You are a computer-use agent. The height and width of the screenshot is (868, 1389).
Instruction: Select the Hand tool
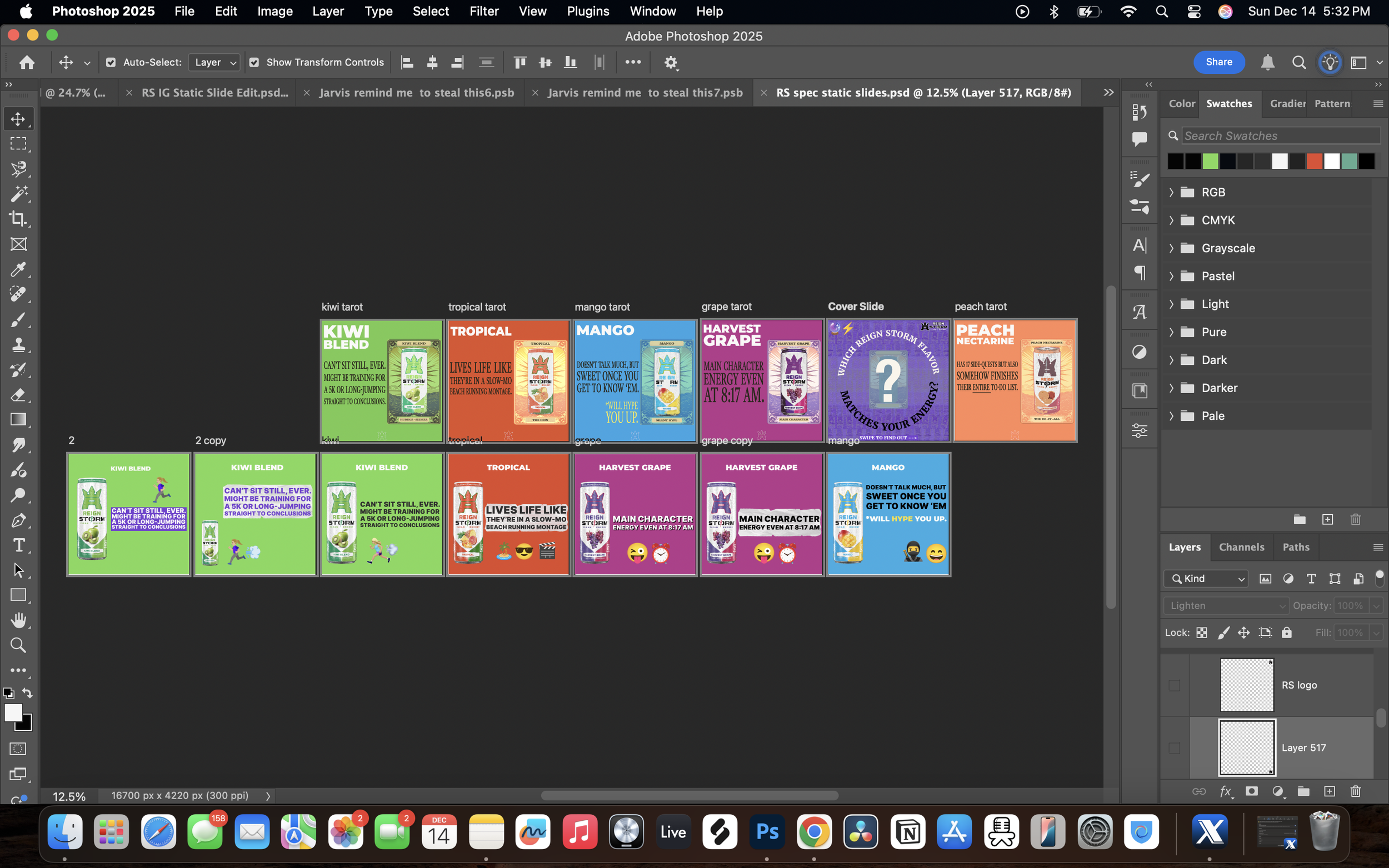(x=18, y=620)
